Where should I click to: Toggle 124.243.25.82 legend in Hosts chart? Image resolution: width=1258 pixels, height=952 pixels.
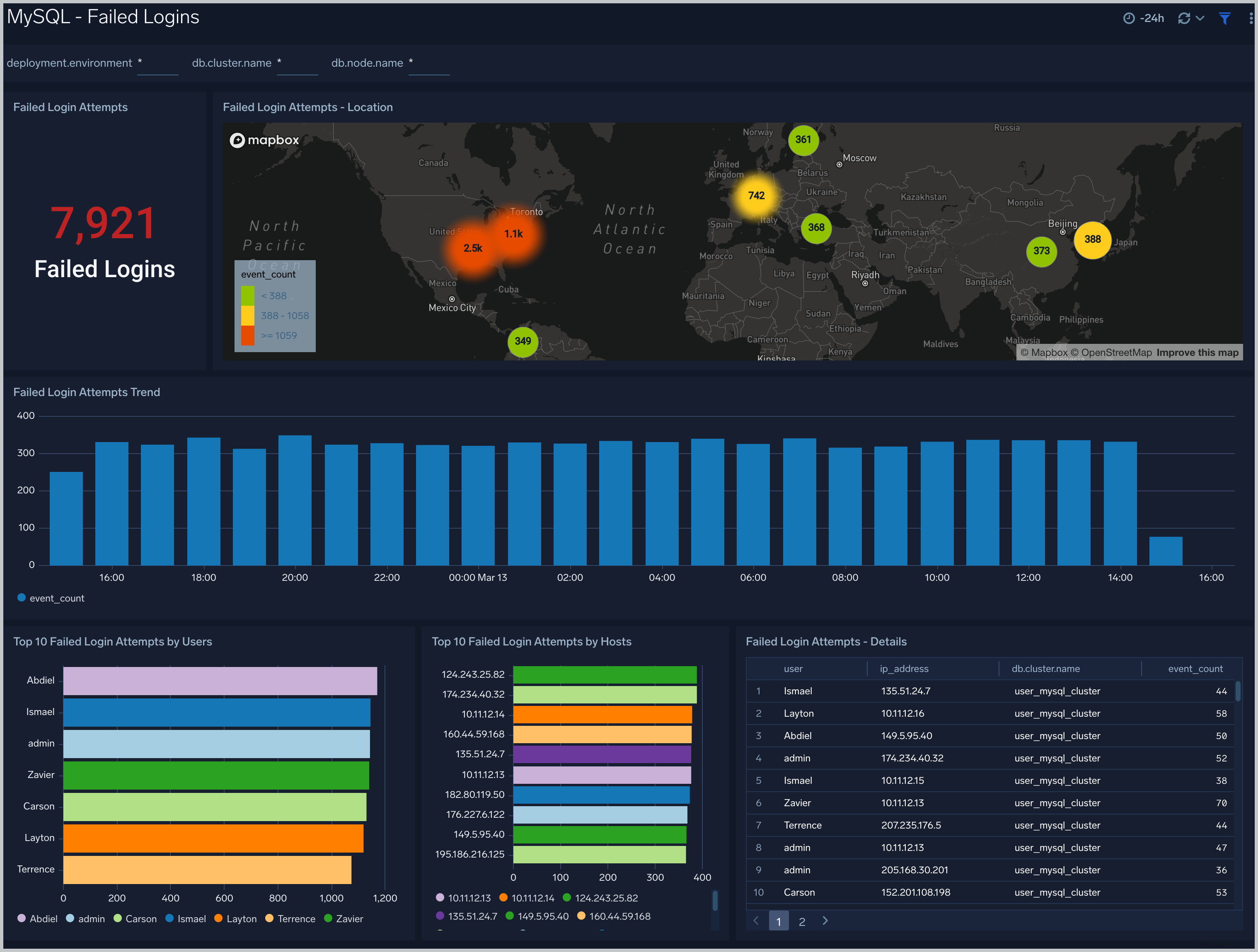(600, 898)
